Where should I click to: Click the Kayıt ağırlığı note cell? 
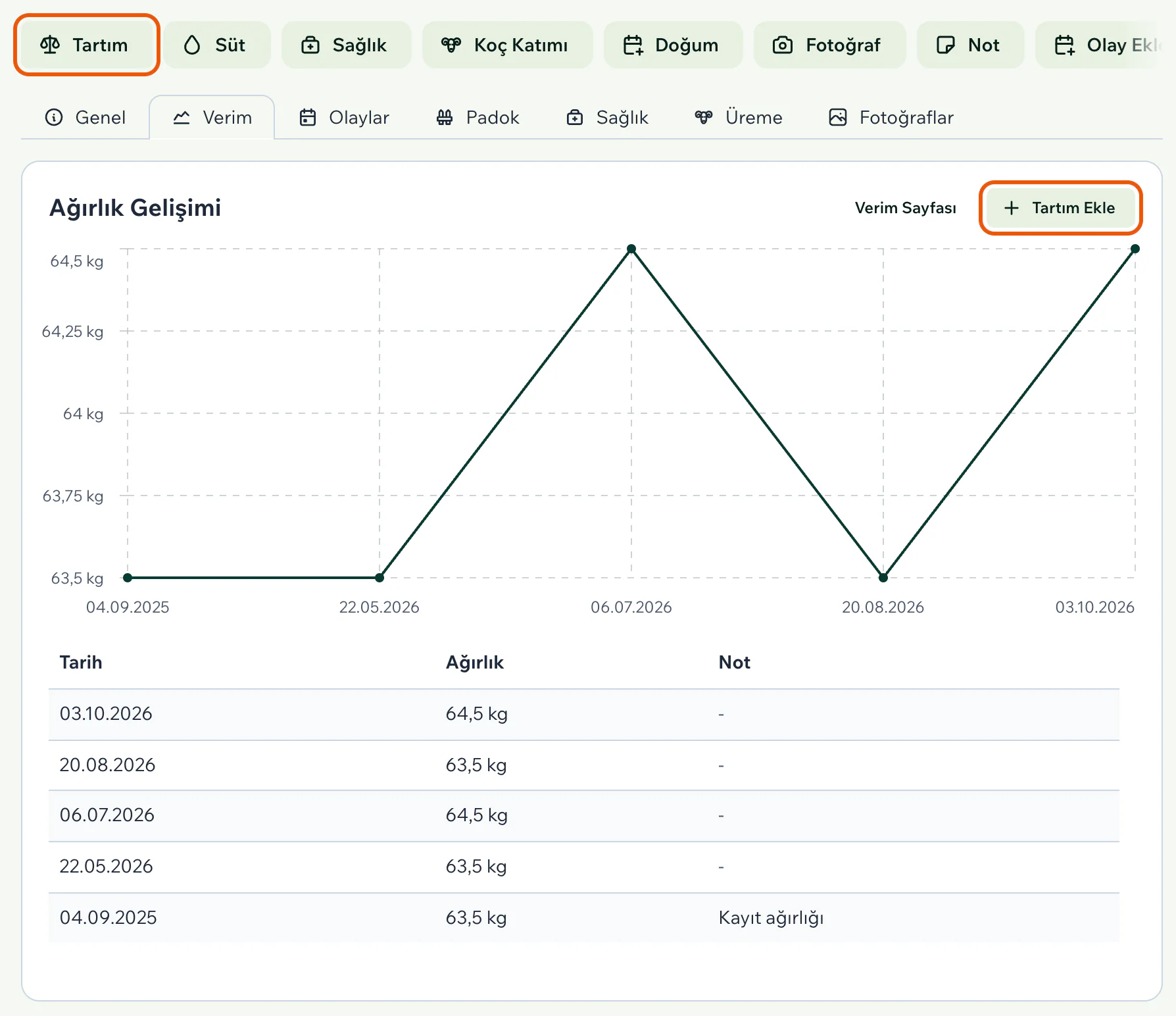[x=771, y=917]
